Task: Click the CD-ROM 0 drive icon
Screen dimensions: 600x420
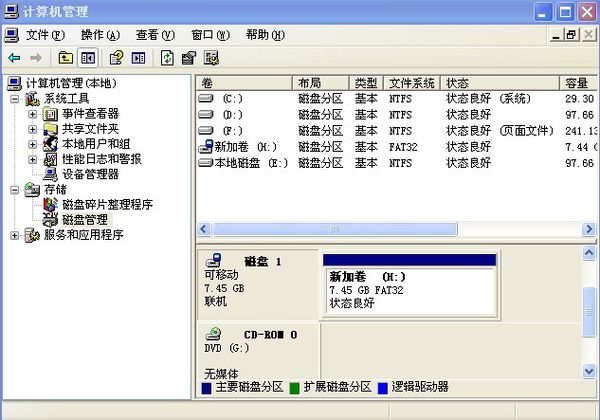Action: pyautogui.click(x=214, y=335)
